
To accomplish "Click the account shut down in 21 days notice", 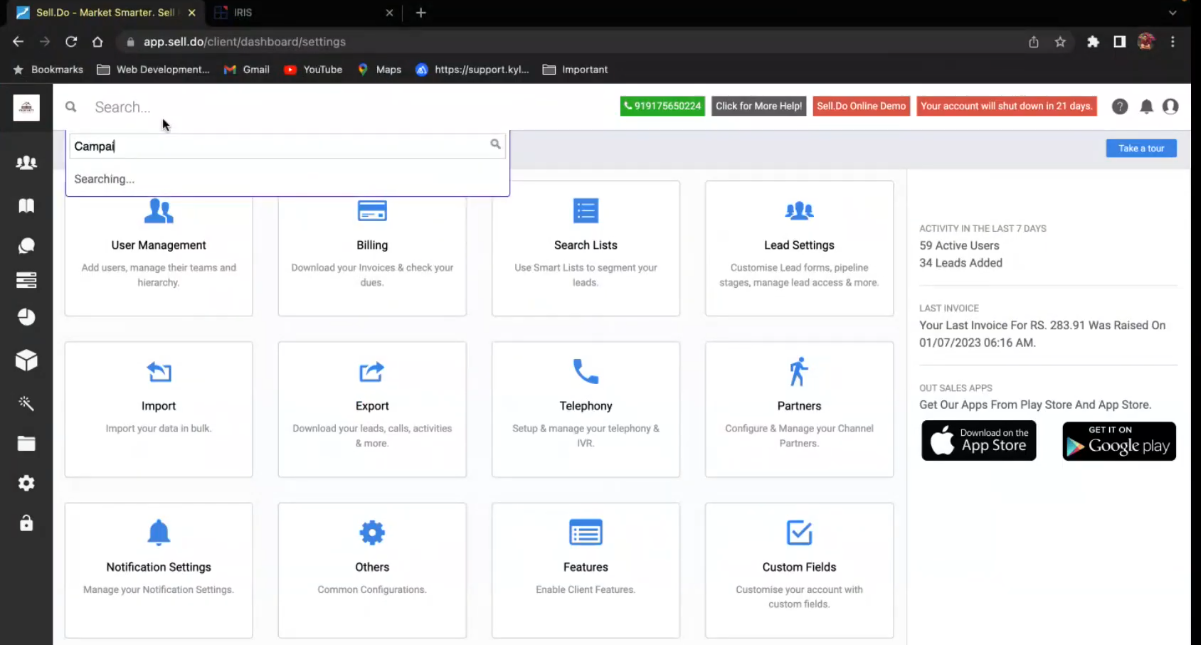I will tap(1007, 106).
